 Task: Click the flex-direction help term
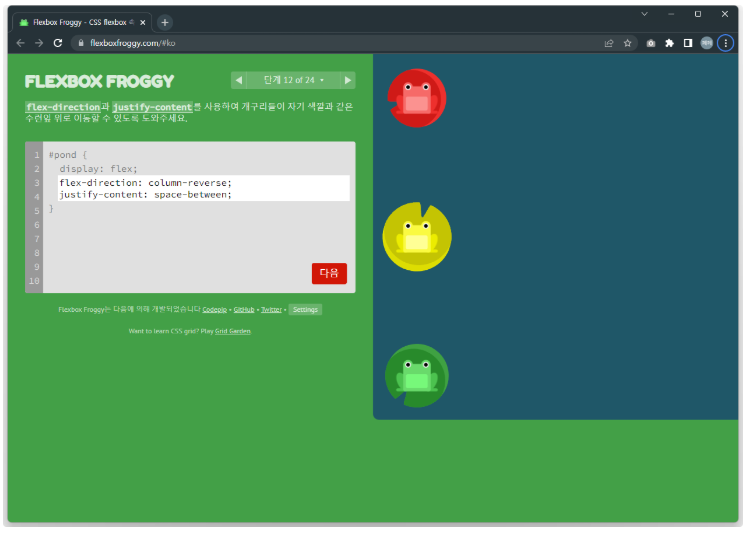[63, 107]
